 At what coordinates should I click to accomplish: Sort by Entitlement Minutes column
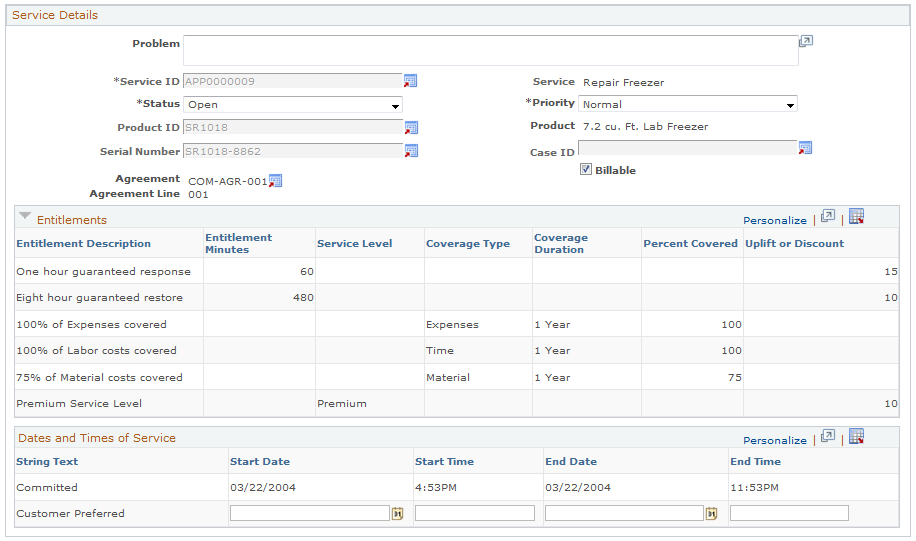click(x=238, y=244)
